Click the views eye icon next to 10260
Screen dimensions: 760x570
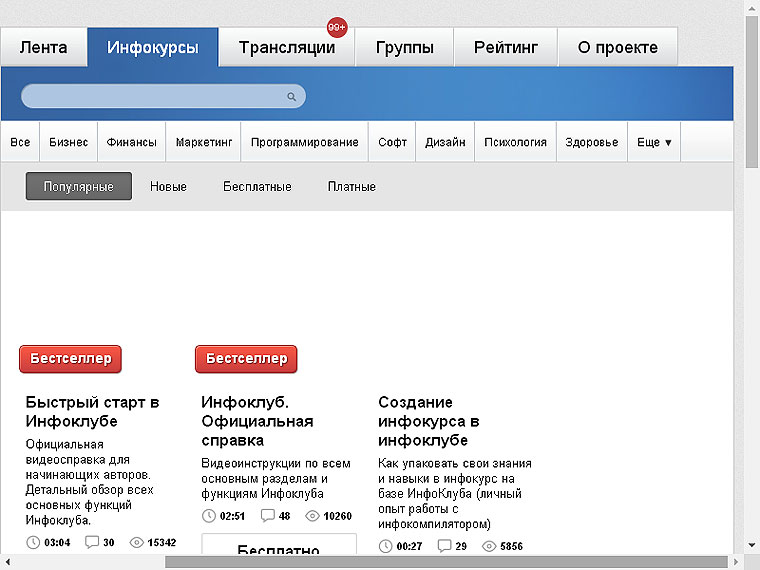click(x=313, y=516)
